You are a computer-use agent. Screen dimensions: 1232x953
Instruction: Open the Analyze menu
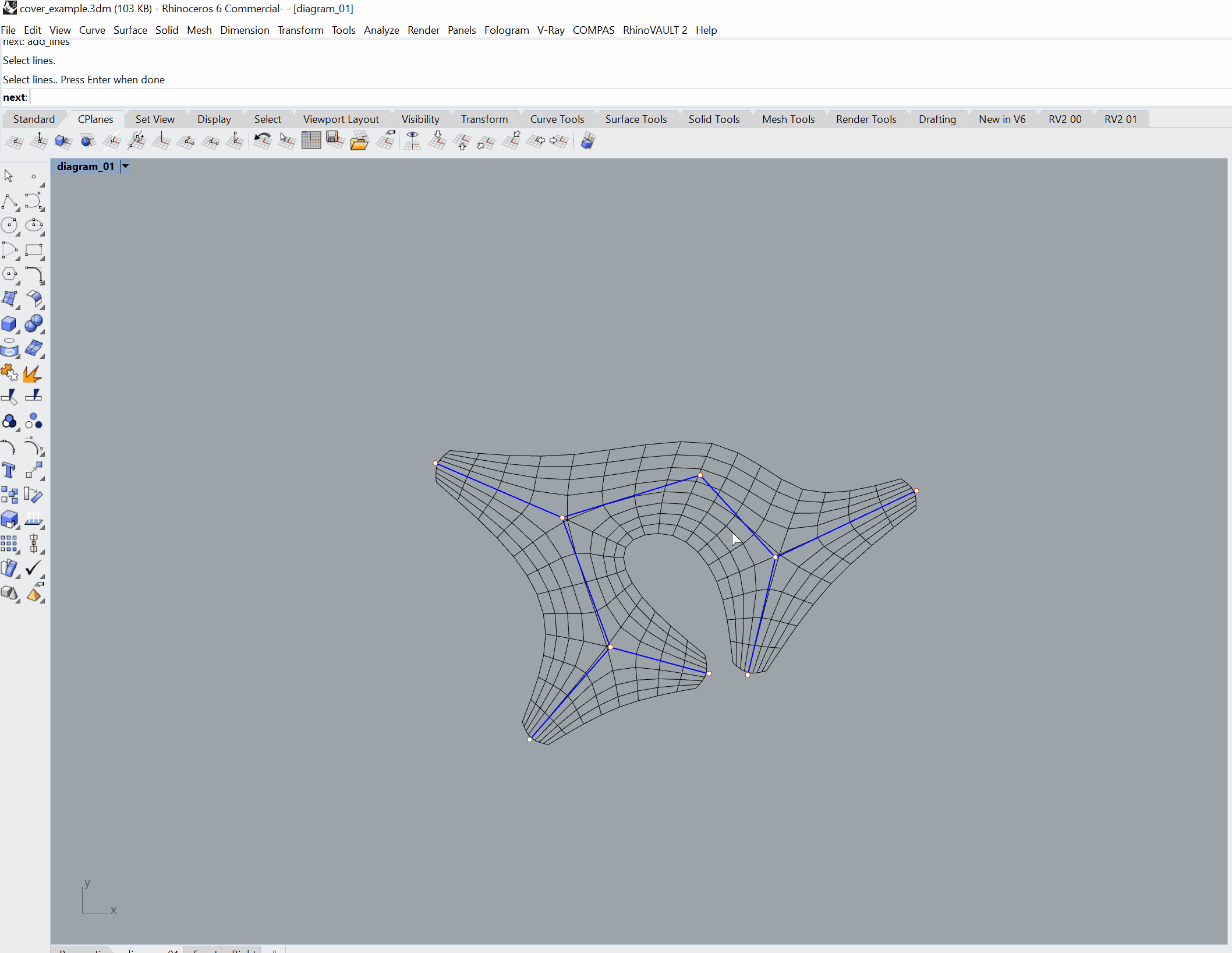[x=381, y=30]
